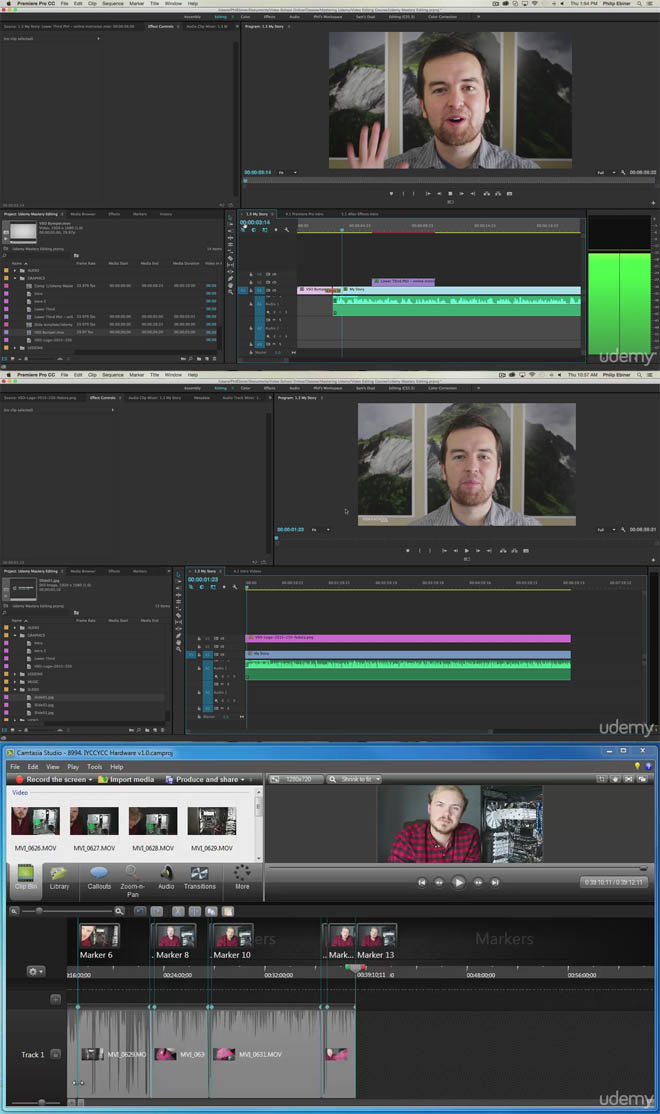Screen dimensions: 660x1114
Task: Click the Cut scissors on Camtasia timeline toolbar
Action: (178, 911)
